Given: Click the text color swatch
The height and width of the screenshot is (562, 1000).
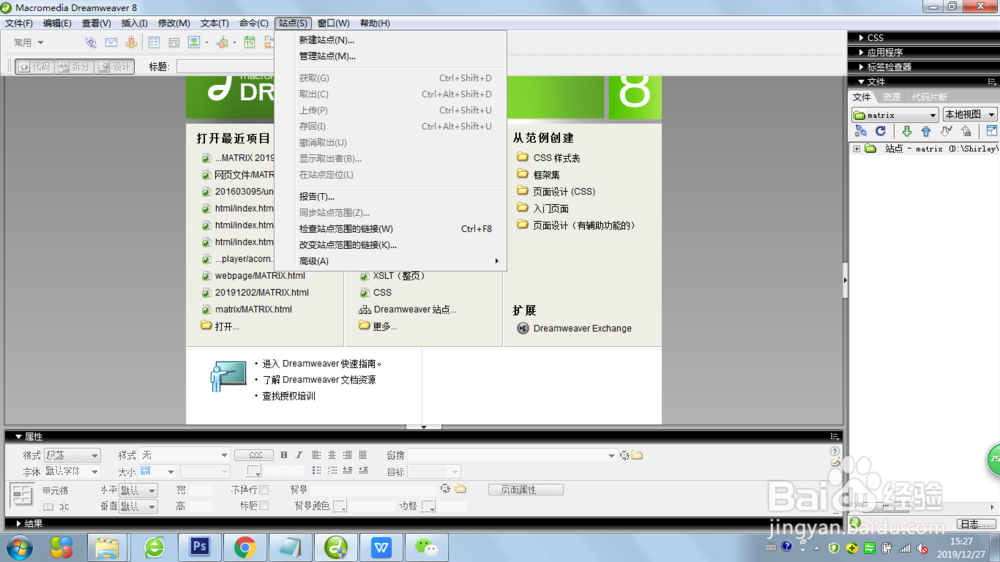Looking at the screenshot, I should [x=254, y=471].
